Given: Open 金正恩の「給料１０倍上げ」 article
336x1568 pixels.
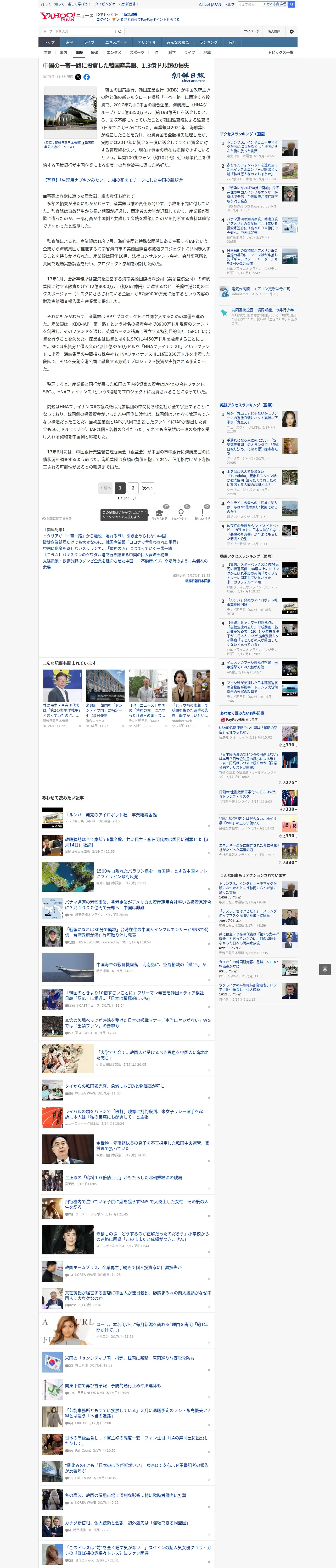Looking at the screenshot, I should coord(123,1177).
